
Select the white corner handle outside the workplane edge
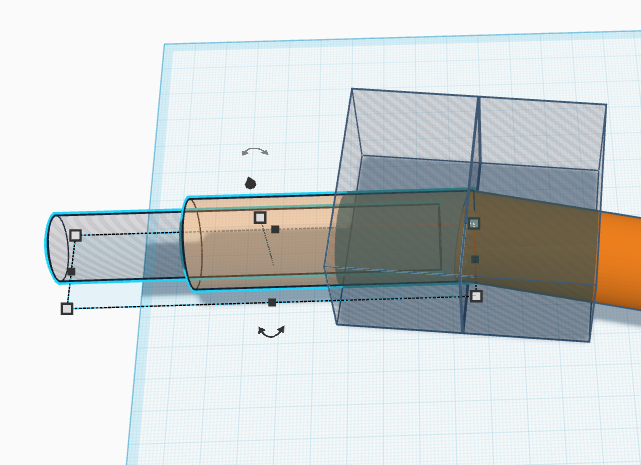67,308
